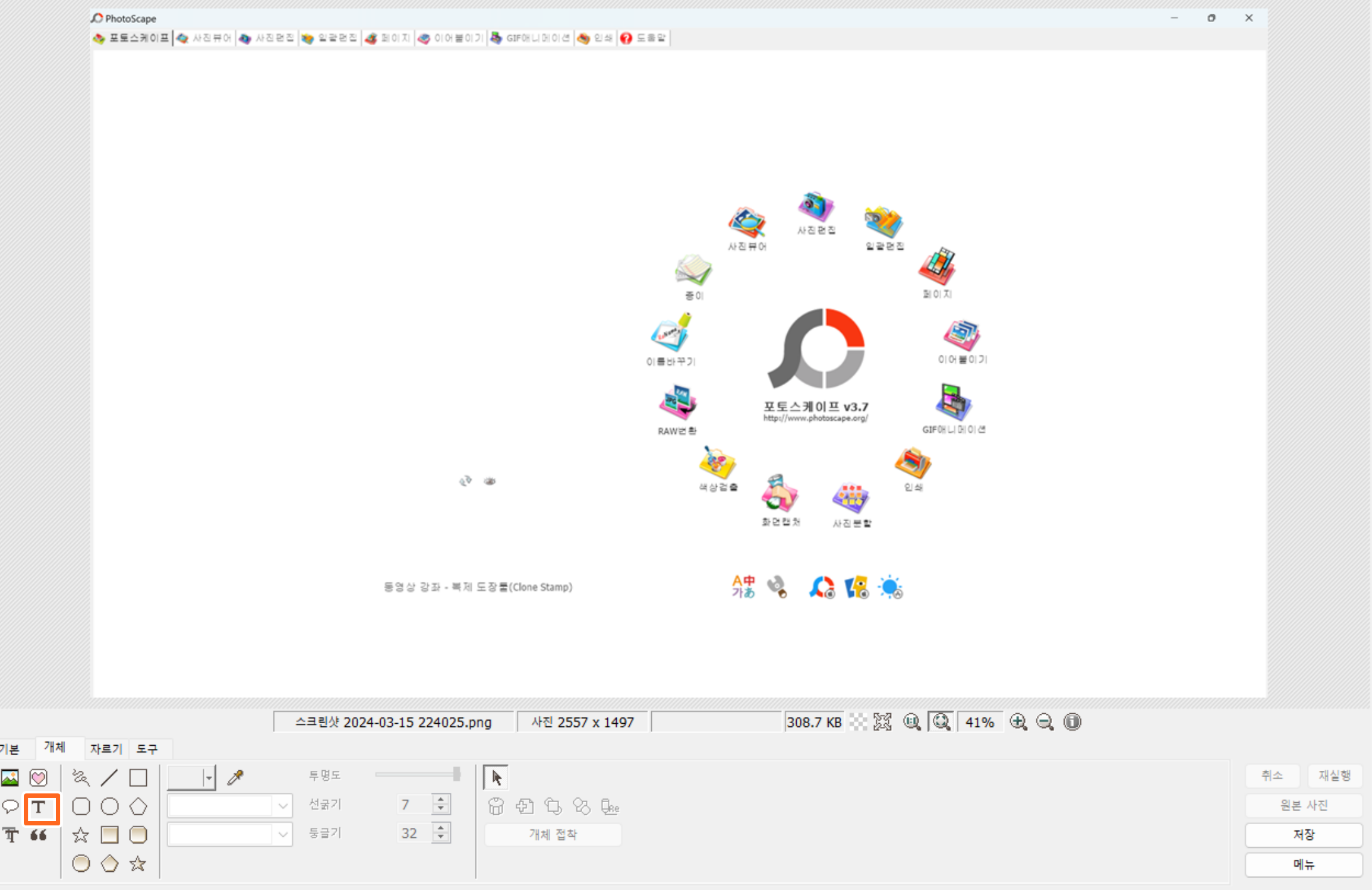The height and width of the screenshot is (890, 1372).
Task: Open the dropdown next to 둥글기 setting
Action: [x=283, y=834]
